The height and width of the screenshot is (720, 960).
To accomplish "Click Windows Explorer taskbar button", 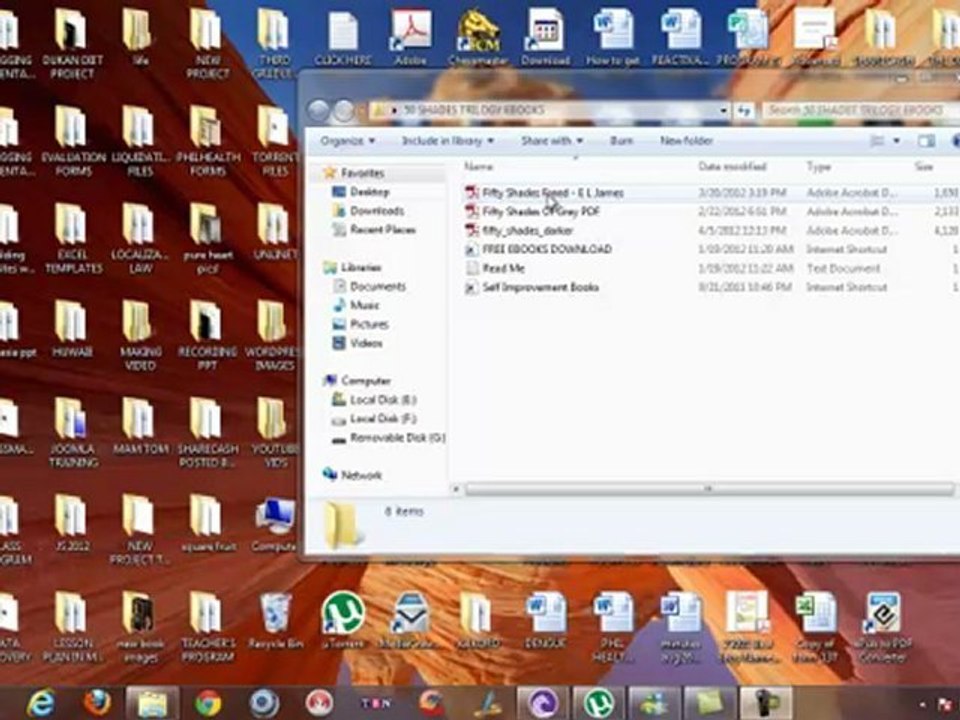I will [x=152, y=703].
